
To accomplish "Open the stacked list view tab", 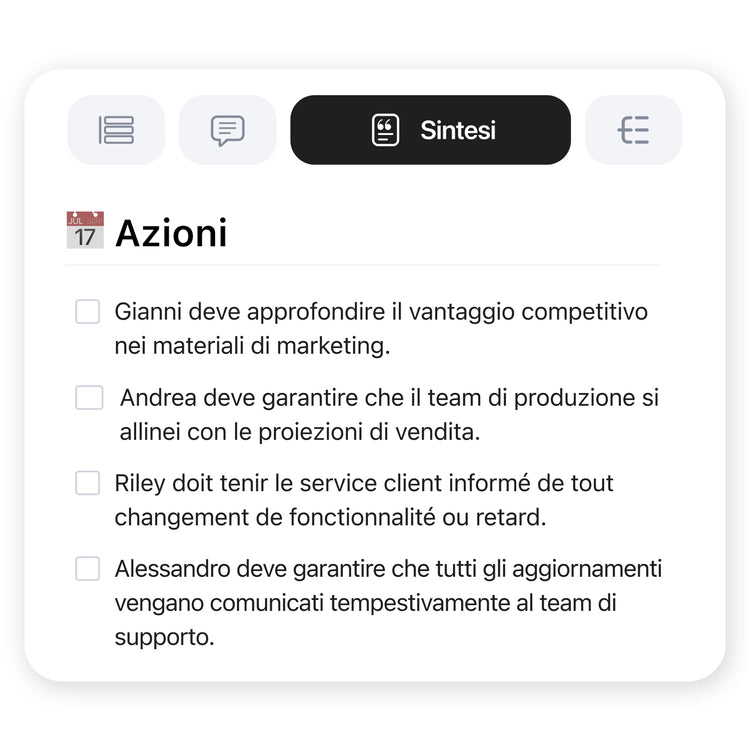I will (116, 130).
